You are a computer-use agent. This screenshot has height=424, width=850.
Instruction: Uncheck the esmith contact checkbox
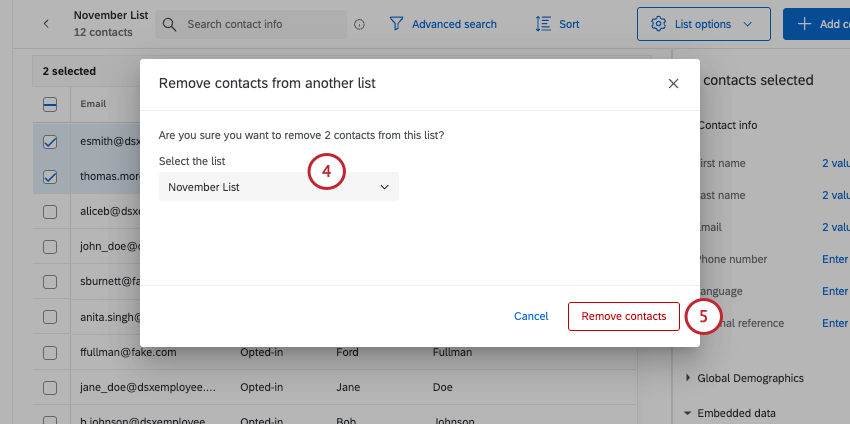(x=50, y=142)
